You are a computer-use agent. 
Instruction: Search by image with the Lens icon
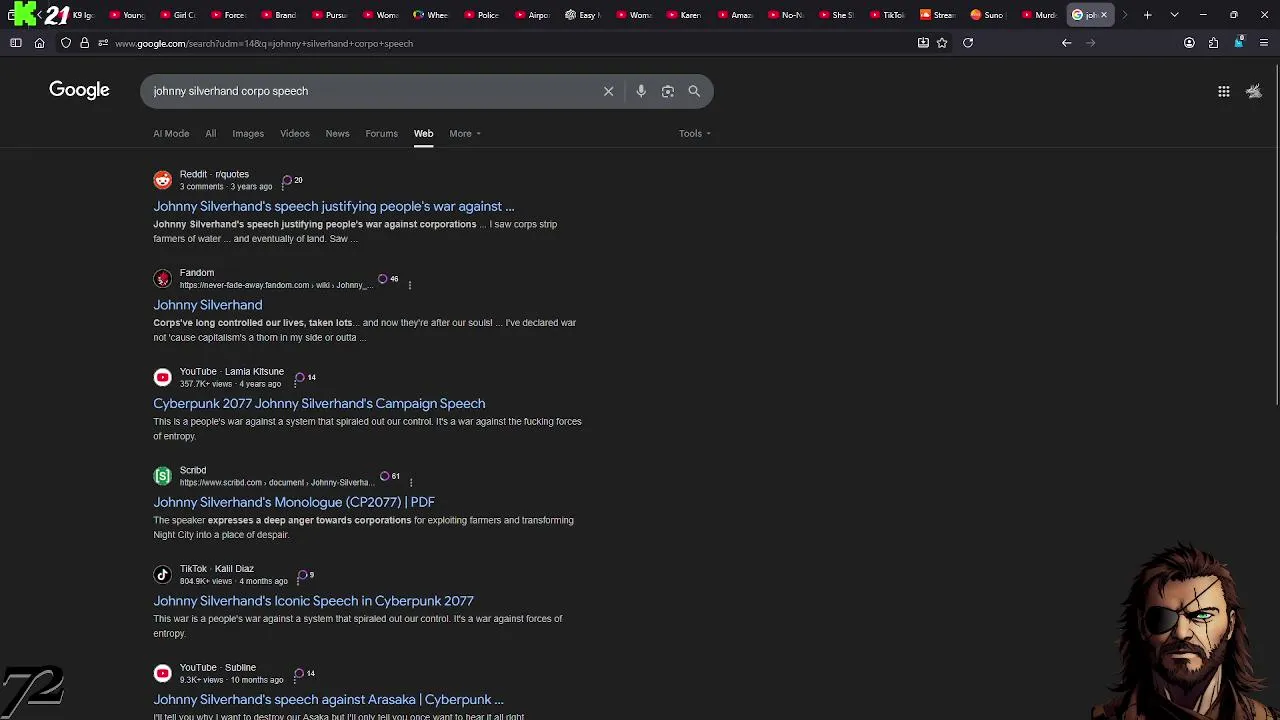(668, 91)
